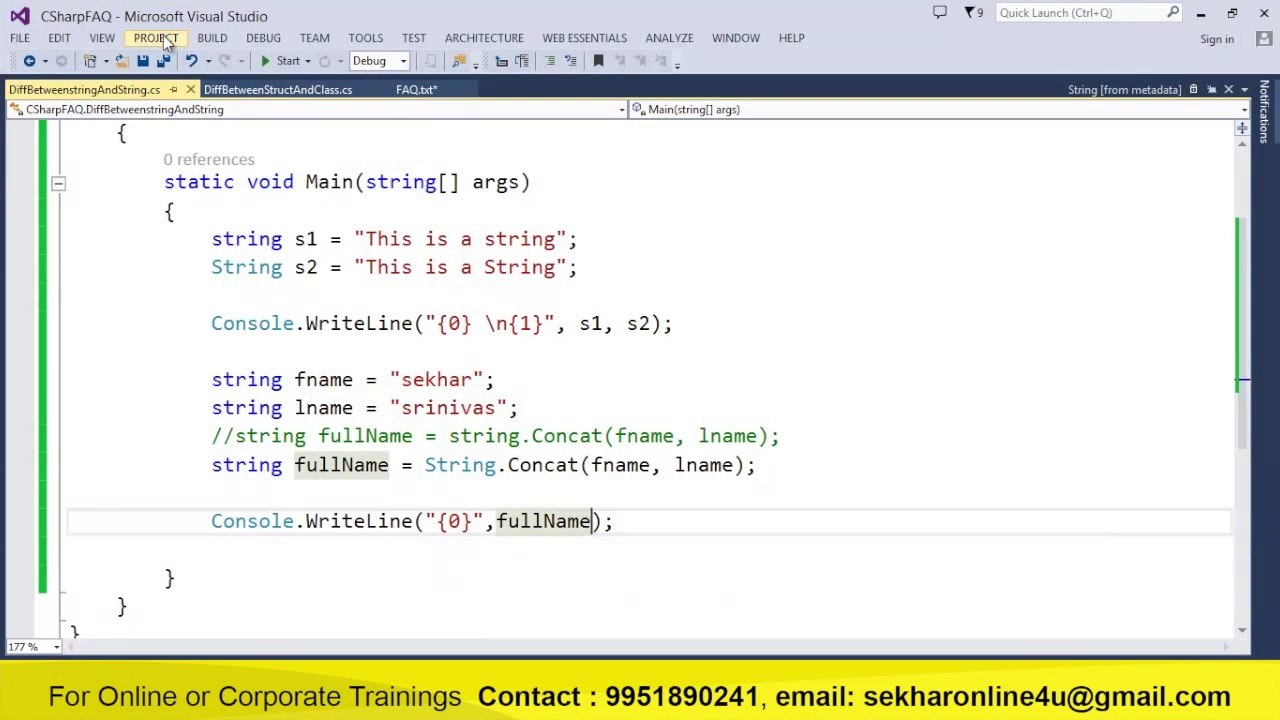
Task: Open the WINDOW menu
Action: 736,38
